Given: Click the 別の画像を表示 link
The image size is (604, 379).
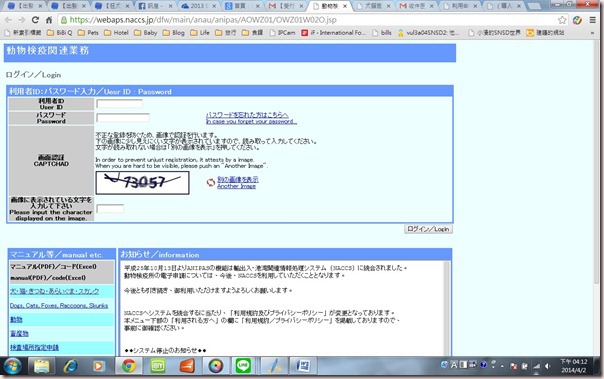Looking at the screenshot, I should 238,179.
